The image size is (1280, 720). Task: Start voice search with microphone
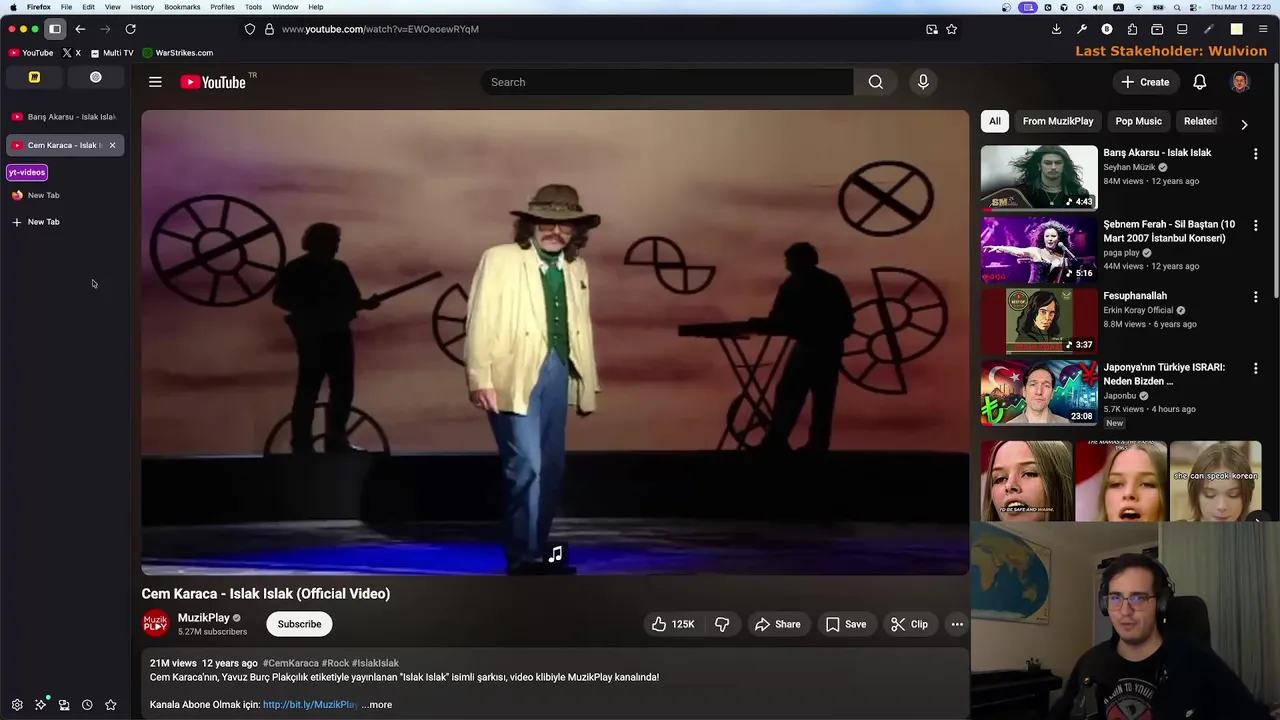point(923,82)
